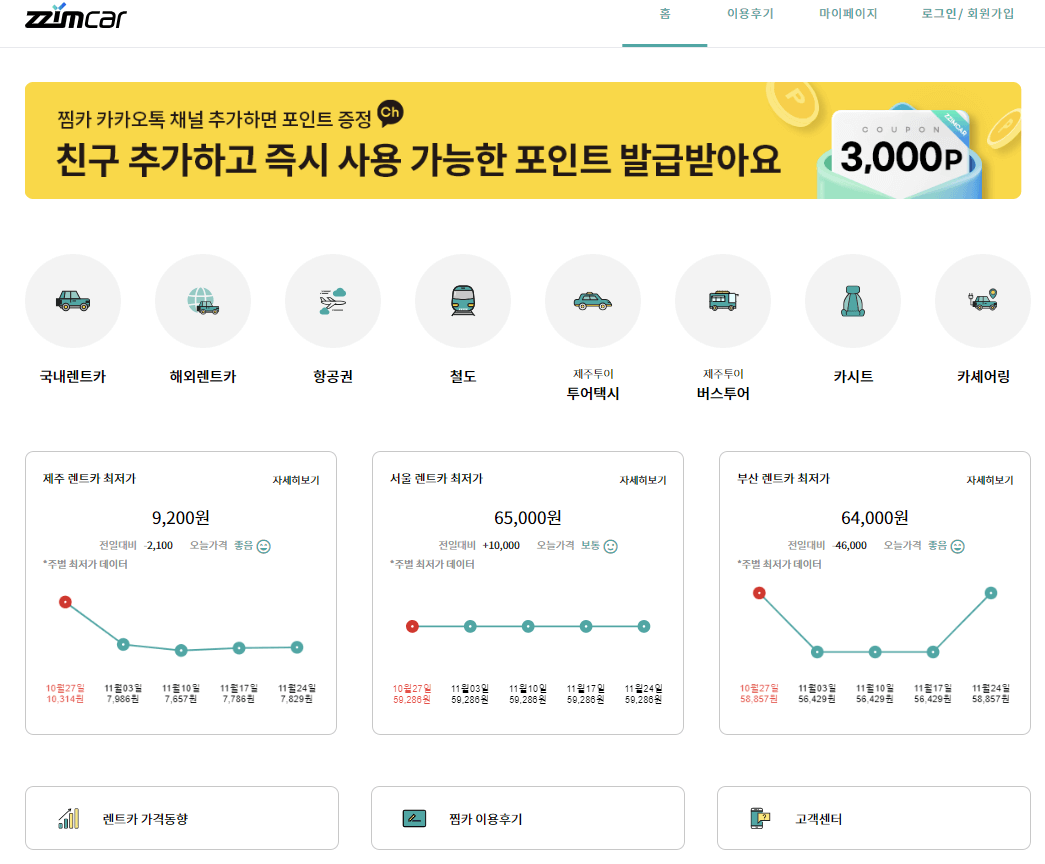Select 11월17일 point on 부산 chart

pyautogui.click(x=933, y=652)
